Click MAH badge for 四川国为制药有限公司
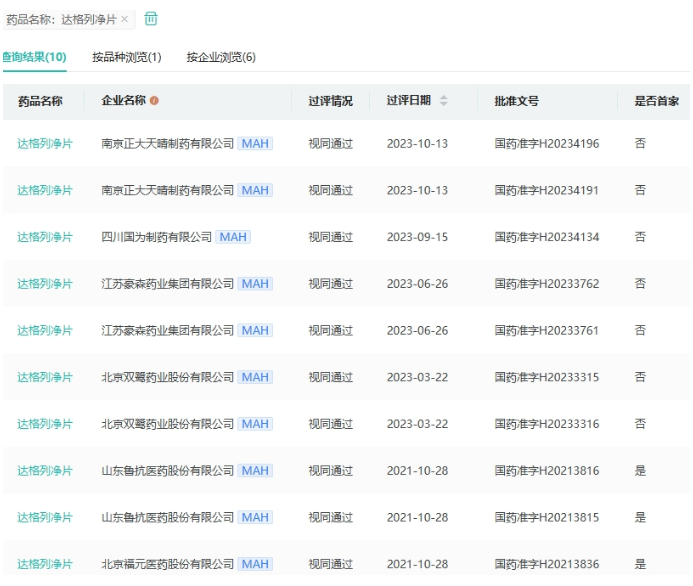 pyautogui.click(x=233, y=237)
